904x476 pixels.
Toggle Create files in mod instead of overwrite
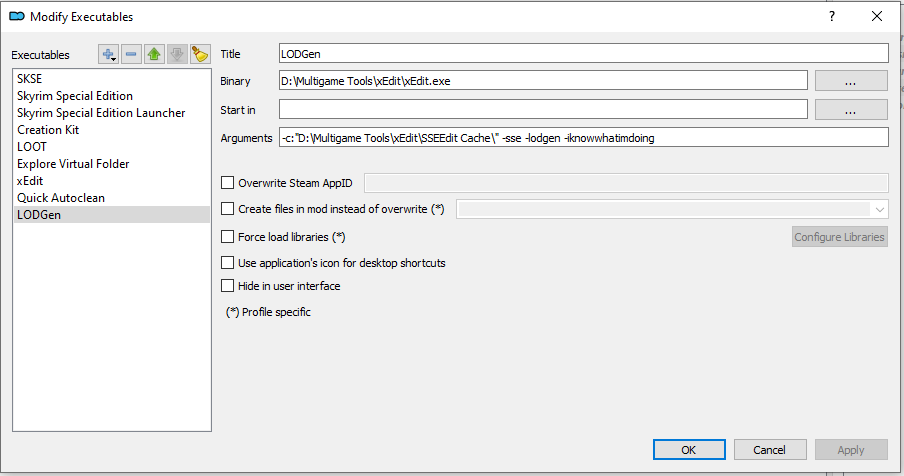coord(228,210)
